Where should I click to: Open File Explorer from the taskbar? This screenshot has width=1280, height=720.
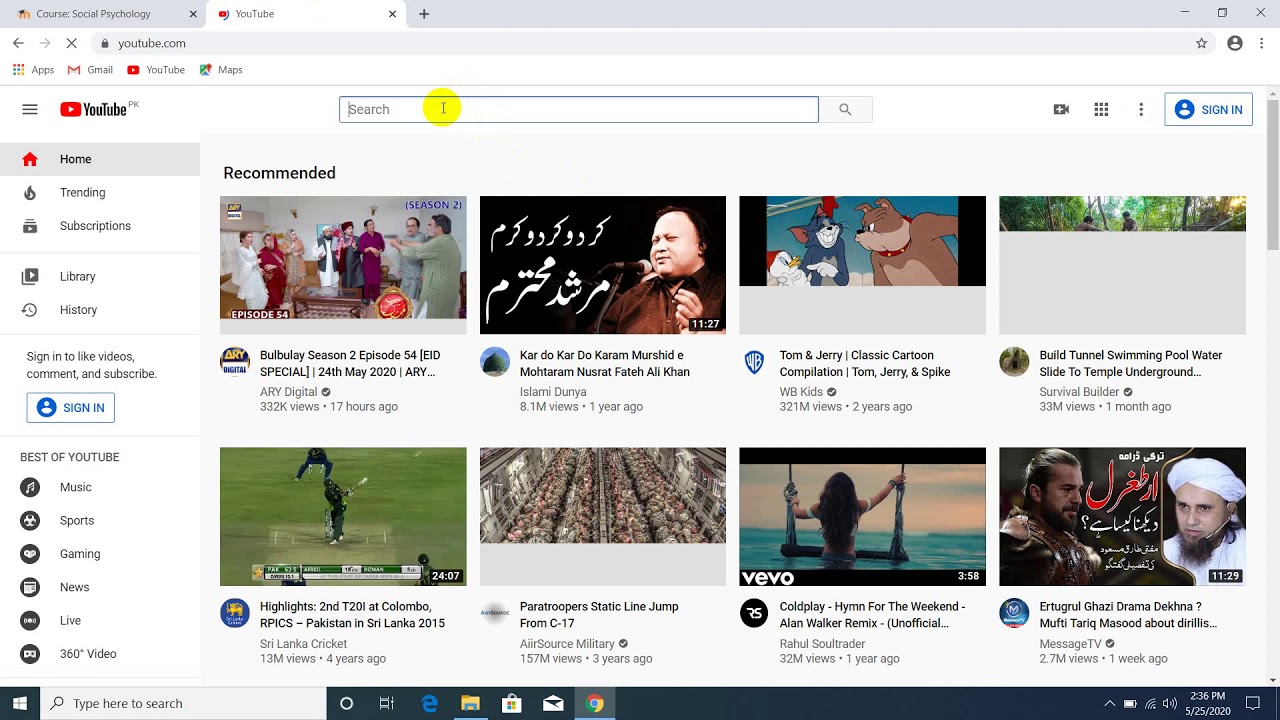coord(470,703)
